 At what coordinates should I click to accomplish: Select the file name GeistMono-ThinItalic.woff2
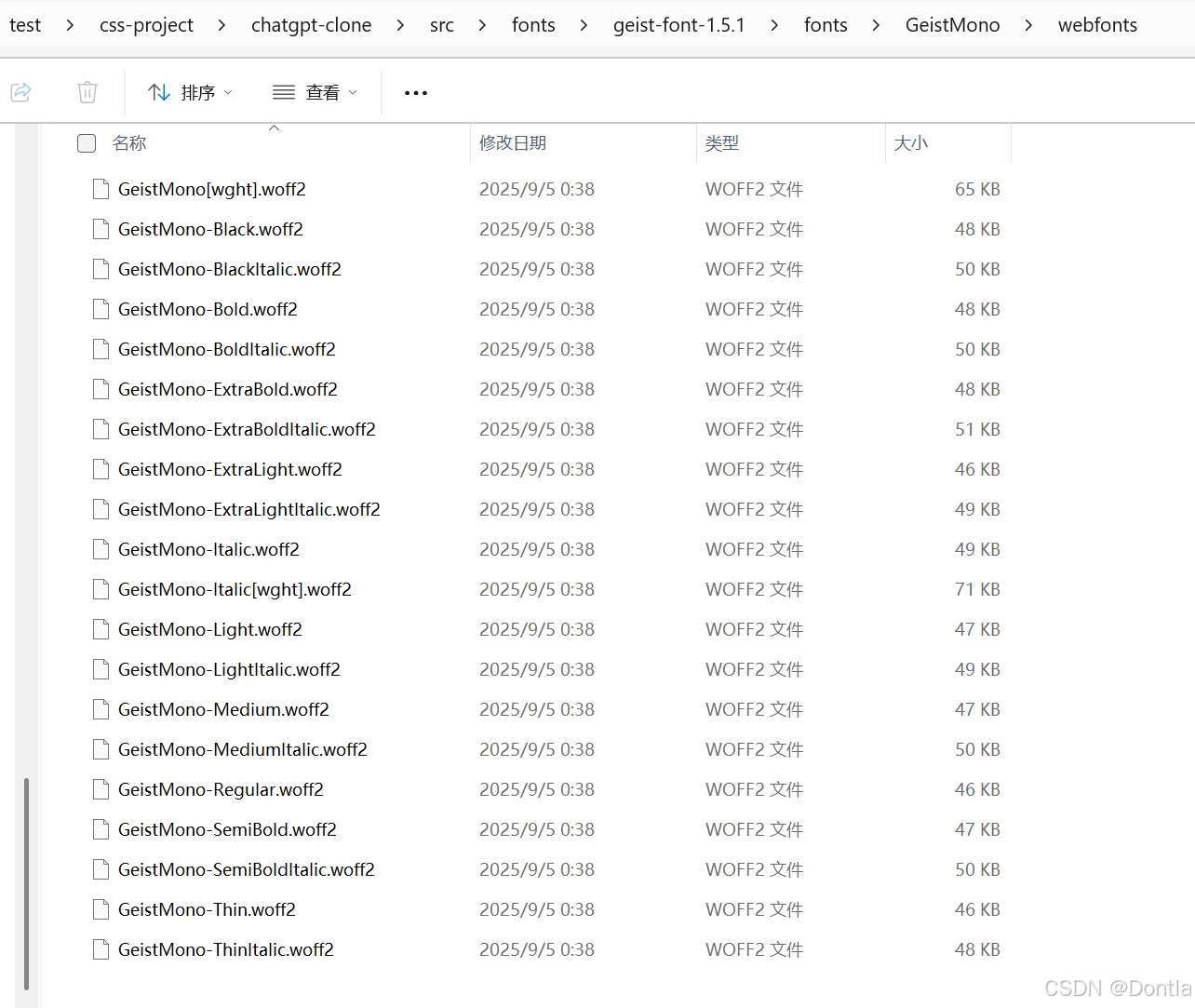[226, 949]
